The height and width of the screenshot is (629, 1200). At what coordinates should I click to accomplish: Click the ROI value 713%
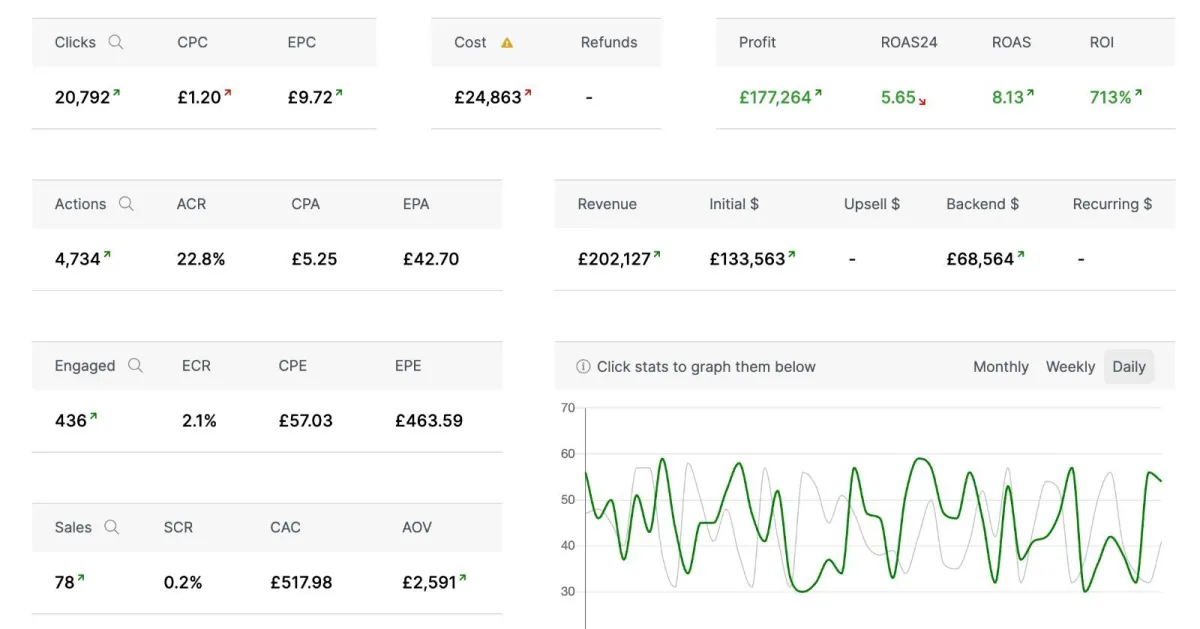(1110, 97)
